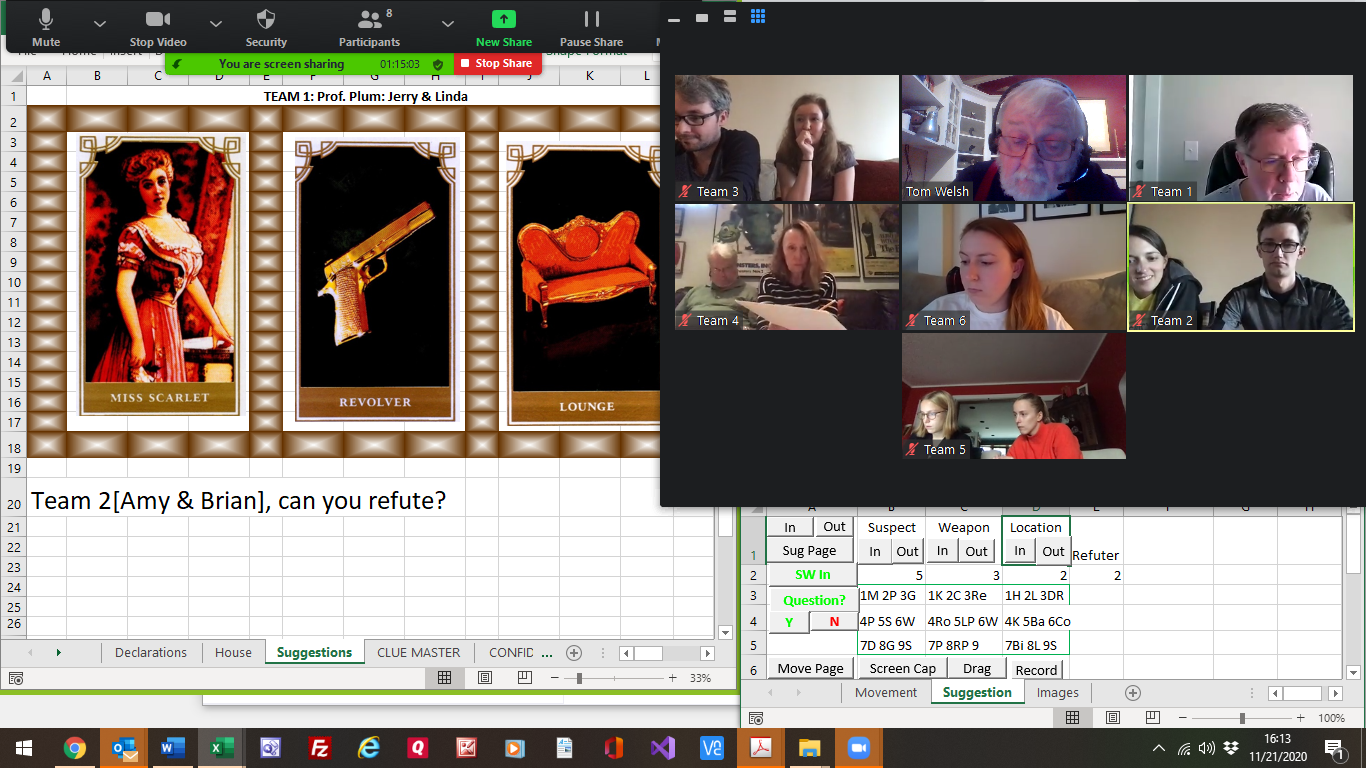The width and height of the screenshot is (1366, 768).
Task: Click Out button under Weapon
Action: pyautogui.click(x=977, y=551)
